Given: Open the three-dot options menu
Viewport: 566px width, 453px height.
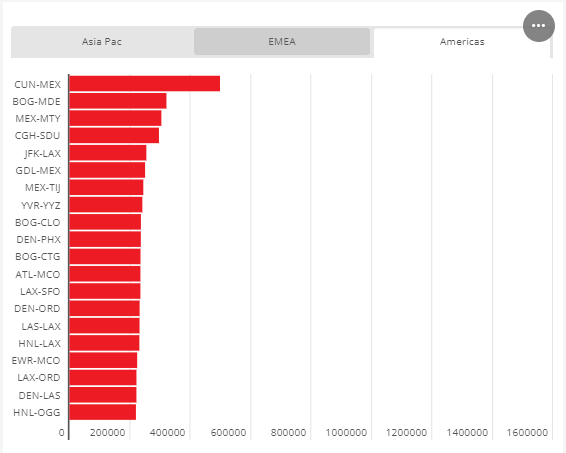Looking at the screenshot, I should (539, 26).
